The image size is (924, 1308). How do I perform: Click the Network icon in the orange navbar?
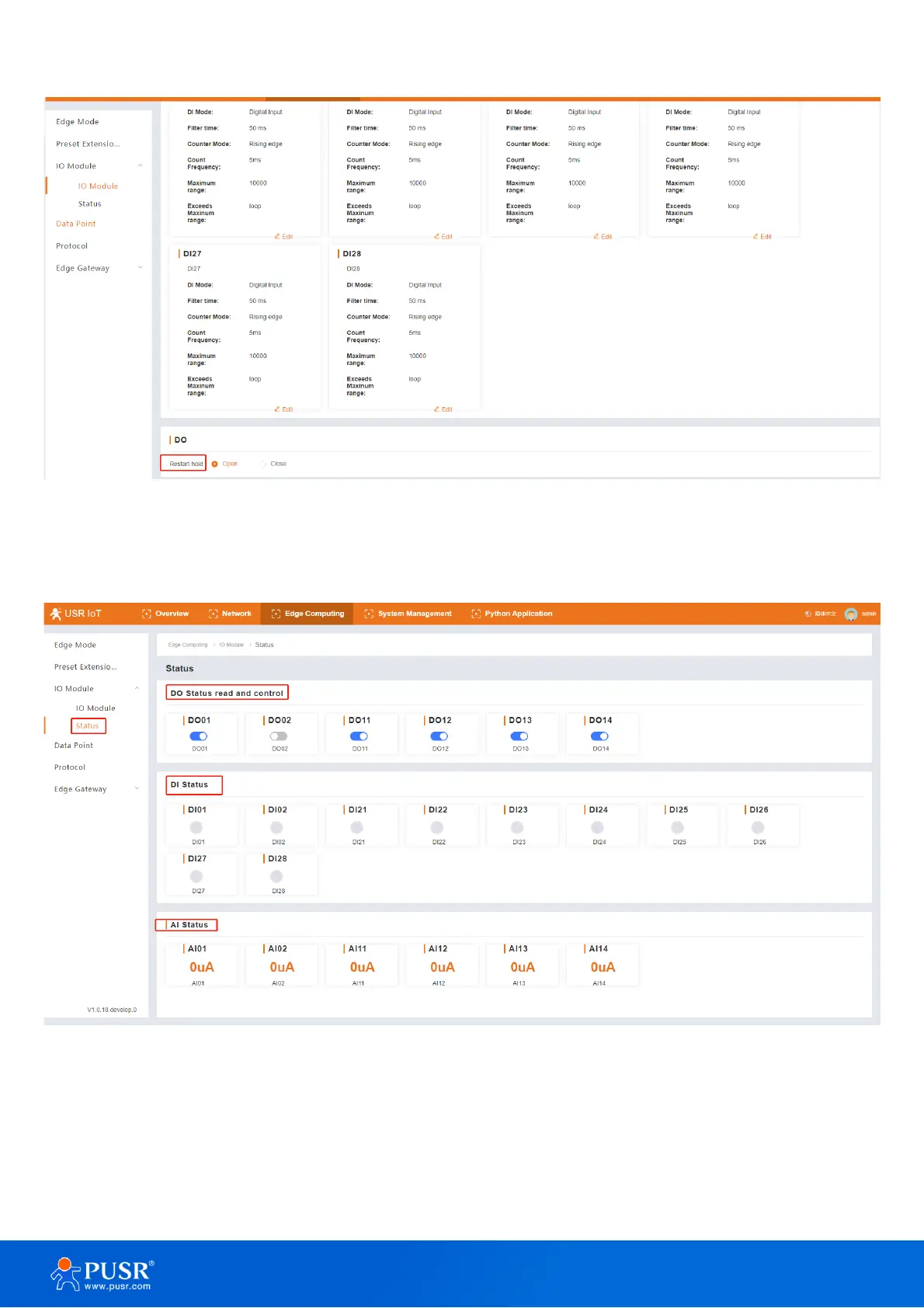point(214,614)
